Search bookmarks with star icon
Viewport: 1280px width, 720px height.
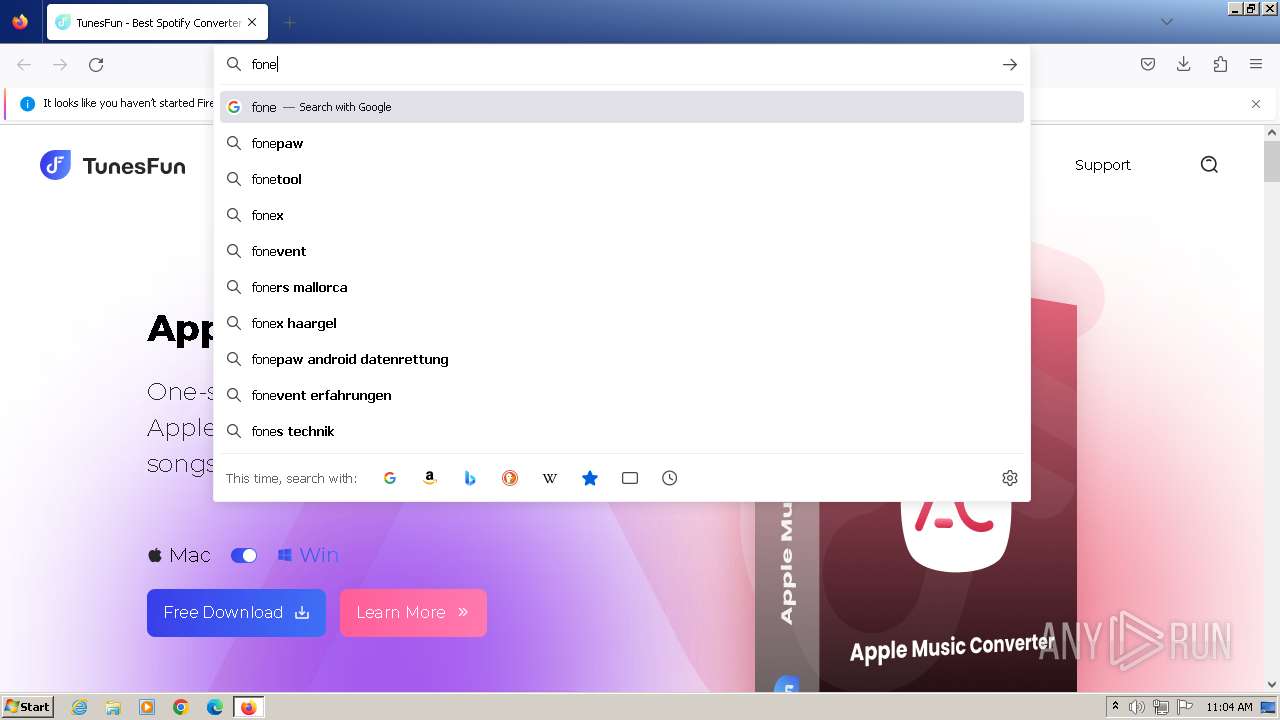[590, 478]
